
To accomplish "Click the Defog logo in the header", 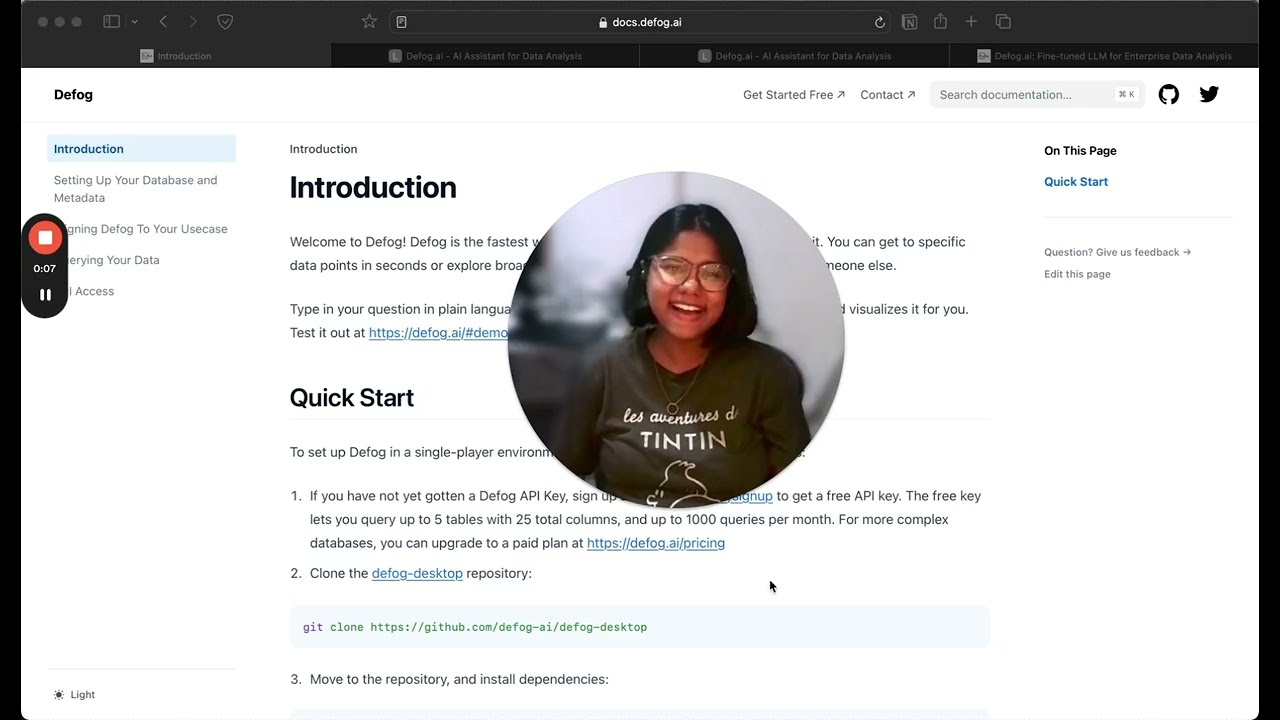I will pyautogui.click(x=73, y=95).
